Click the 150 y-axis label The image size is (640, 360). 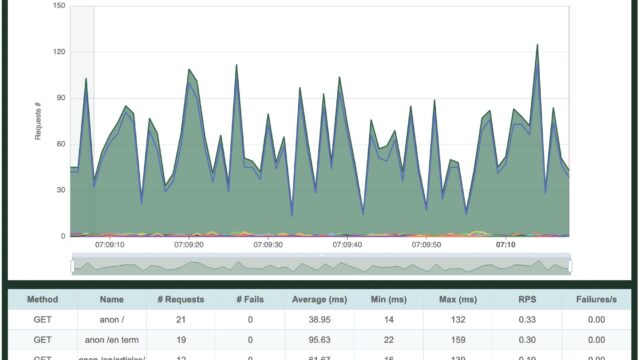59,6
